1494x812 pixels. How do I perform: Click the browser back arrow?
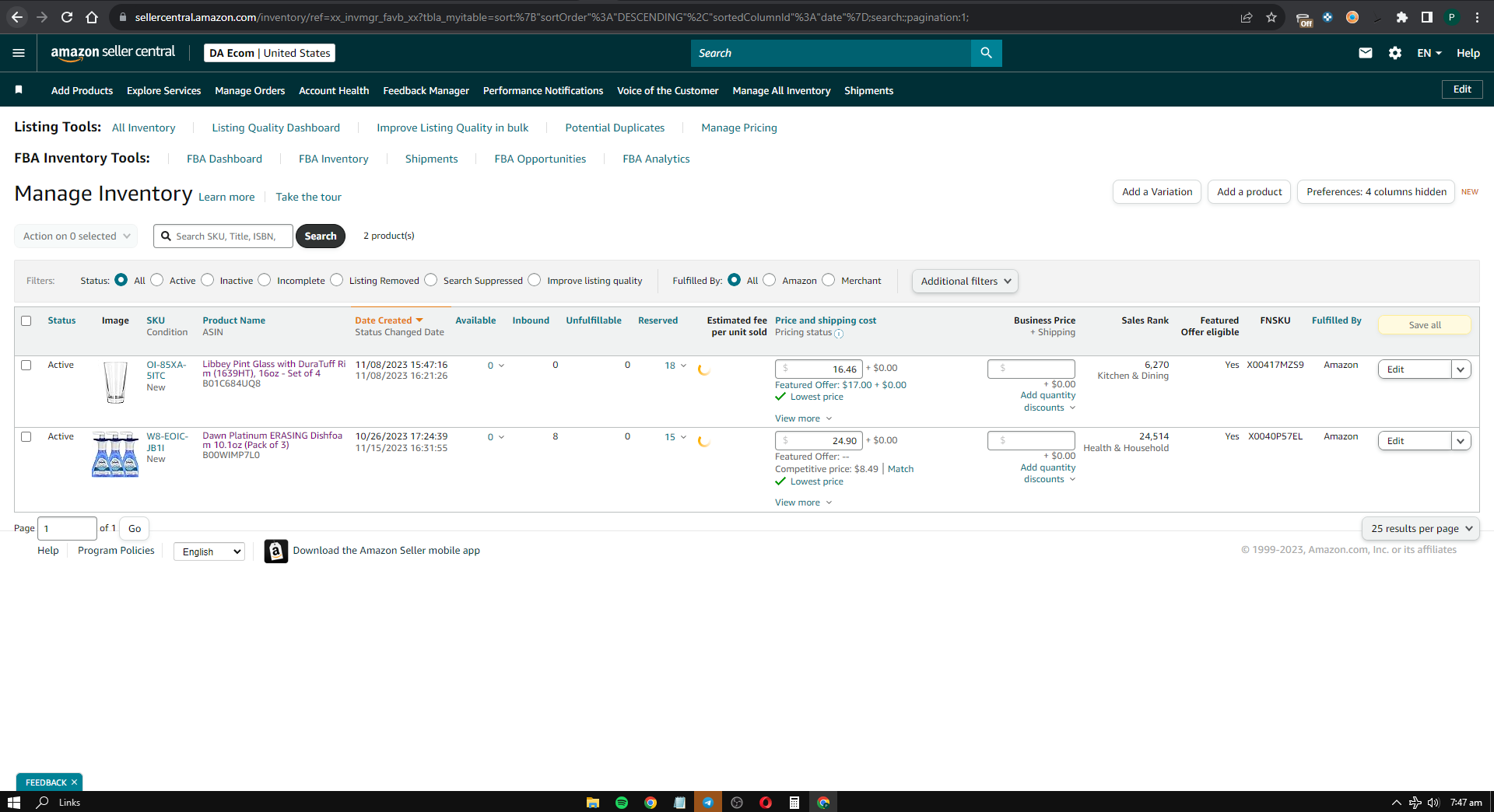point(17,17)
